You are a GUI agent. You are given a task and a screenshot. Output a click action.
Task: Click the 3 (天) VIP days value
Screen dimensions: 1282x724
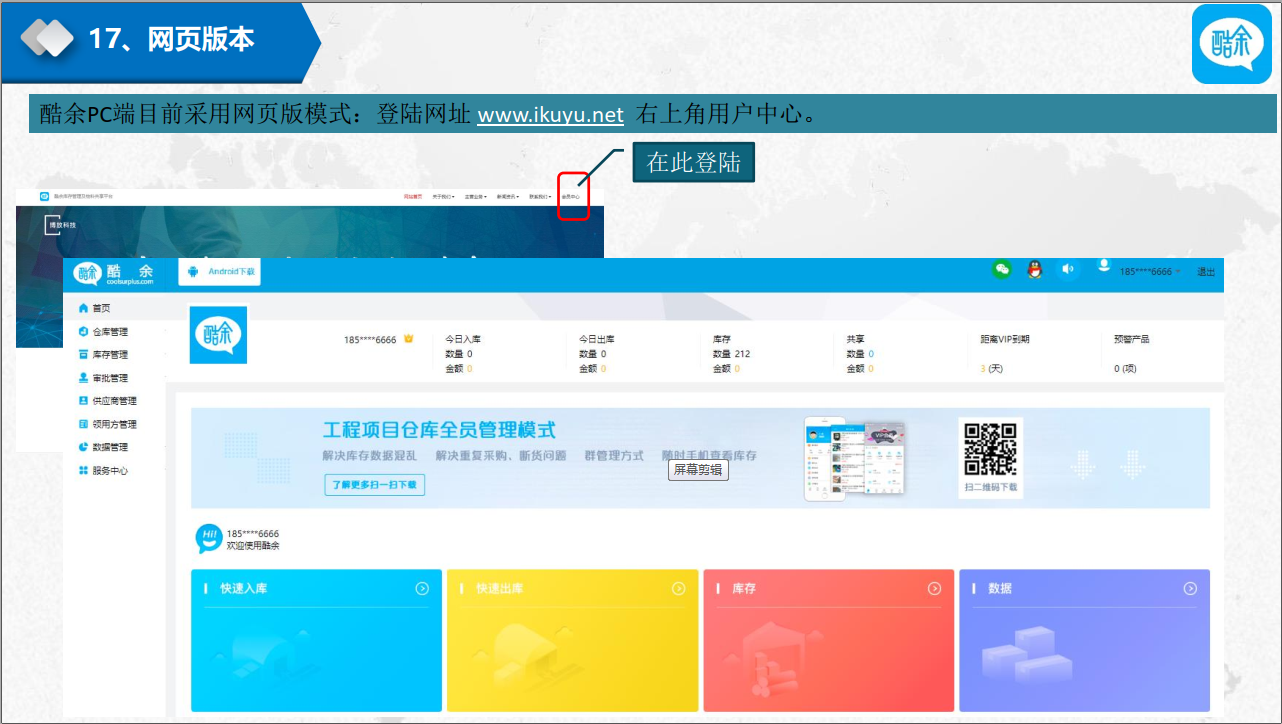(x=991, y=369)
